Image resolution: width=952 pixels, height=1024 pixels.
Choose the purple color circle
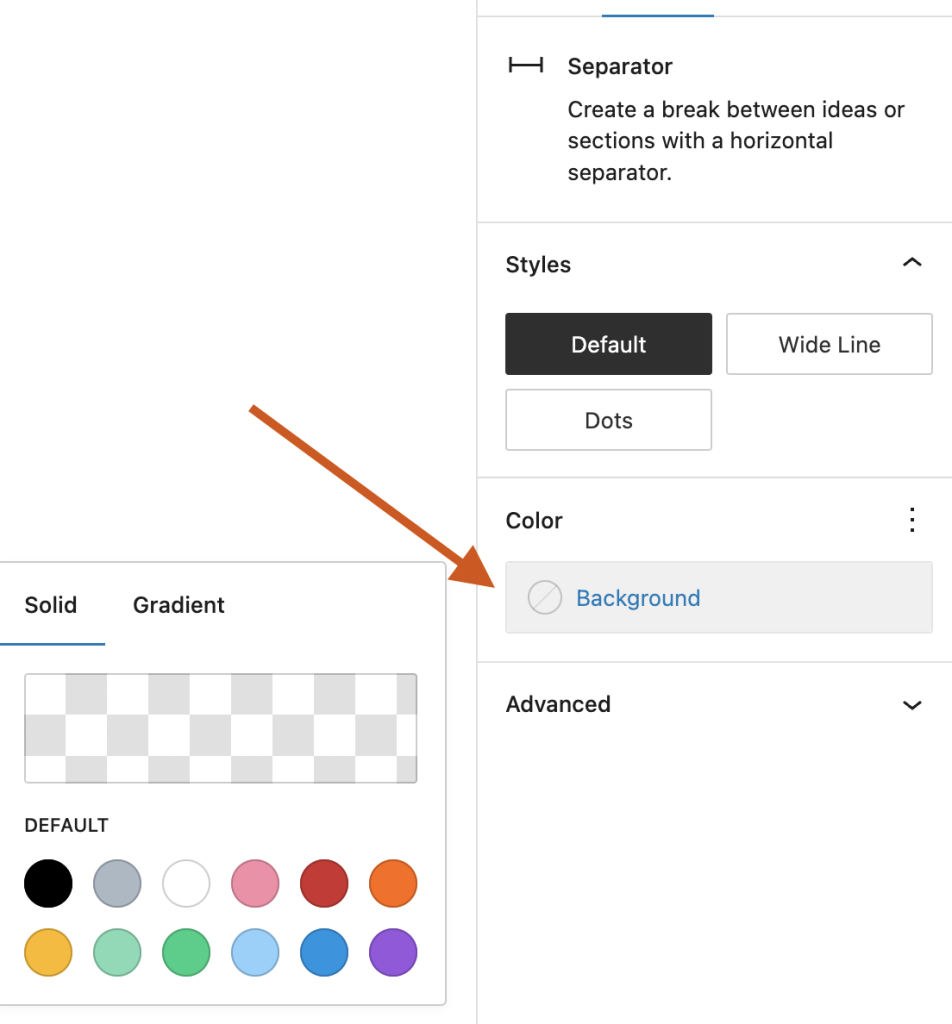coord(392,952)
